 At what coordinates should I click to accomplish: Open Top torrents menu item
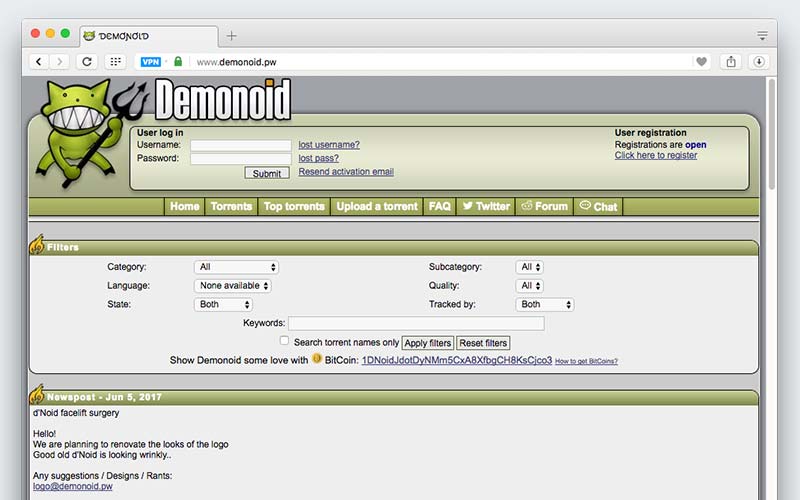tap(294, 206)
